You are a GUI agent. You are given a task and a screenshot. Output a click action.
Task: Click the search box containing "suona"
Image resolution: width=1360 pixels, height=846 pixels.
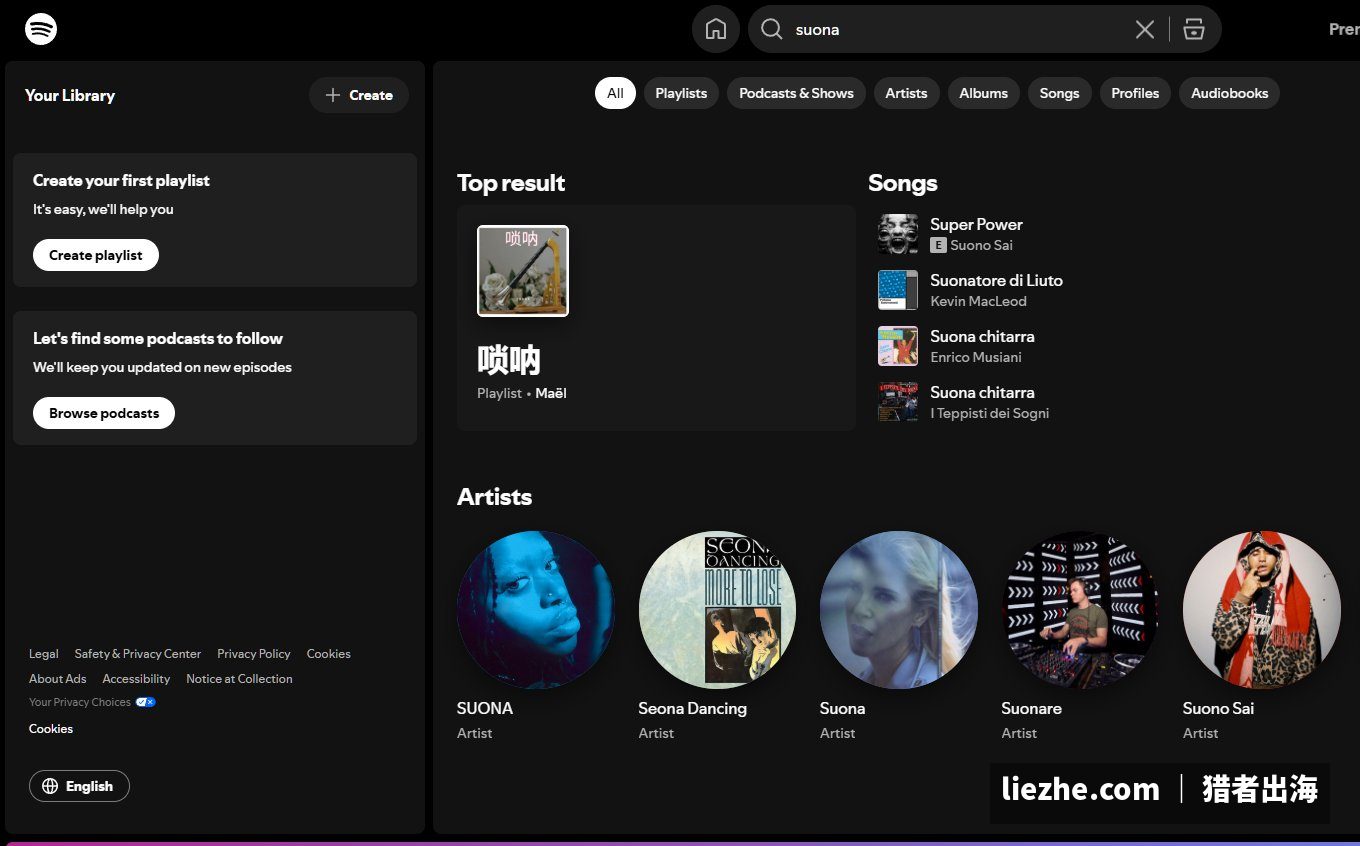(x=985, y=30)
